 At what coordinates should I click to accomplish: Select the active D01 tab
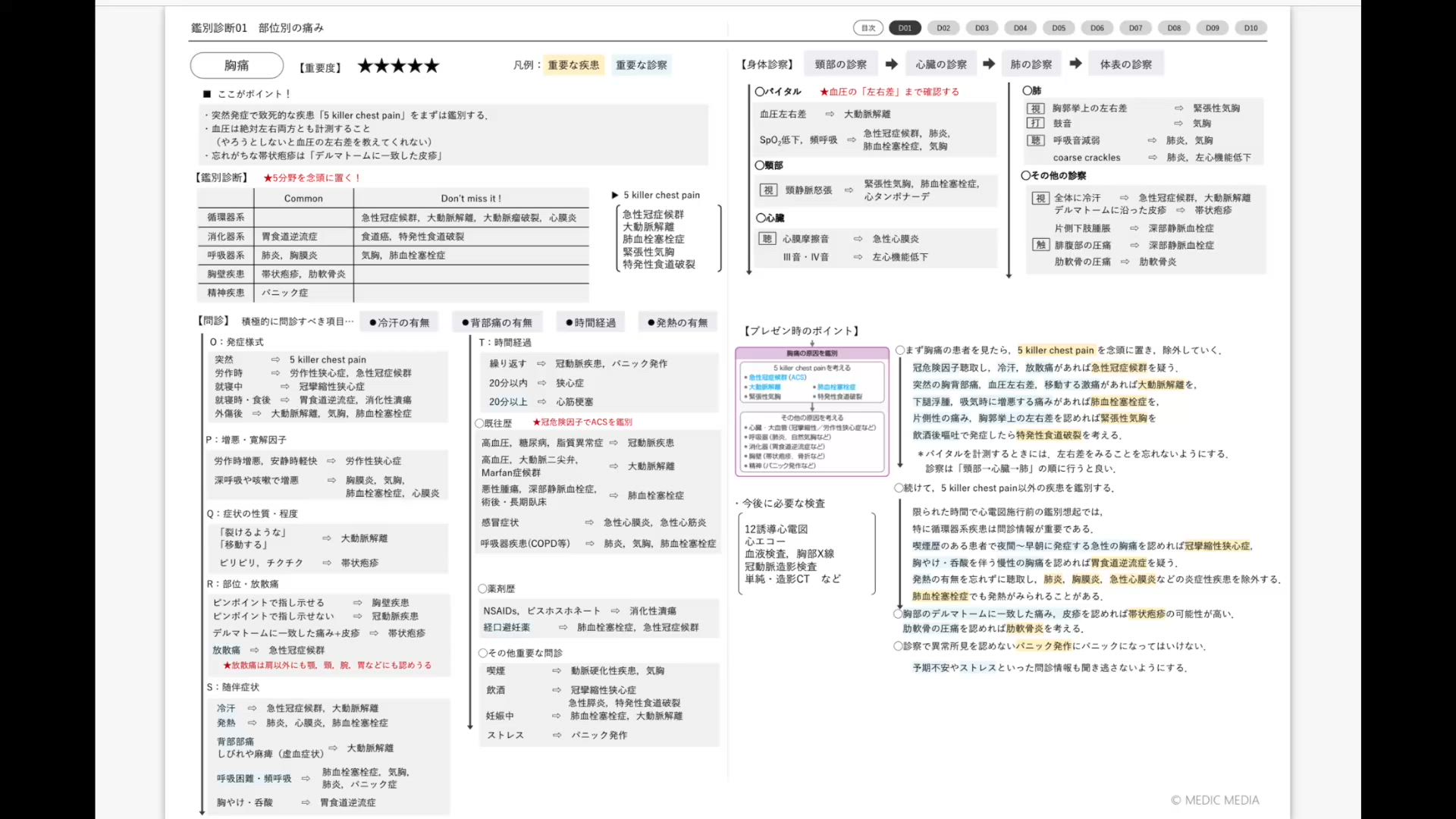[x=905, y=28]
